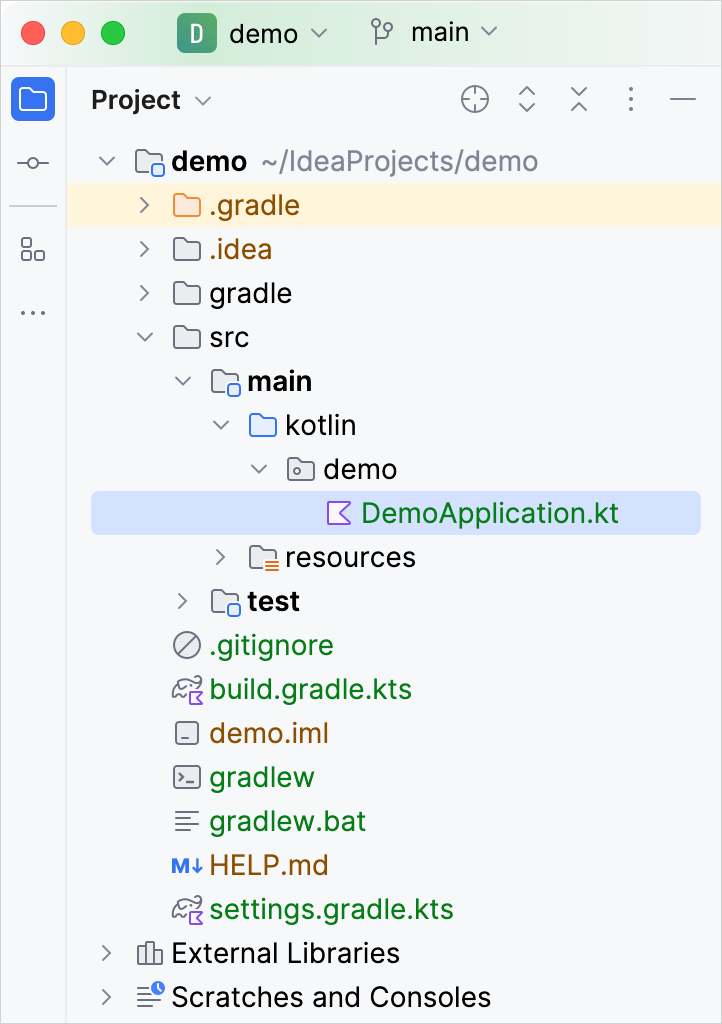
Task: Select the src folder label
Action: [x=229, y=338]
